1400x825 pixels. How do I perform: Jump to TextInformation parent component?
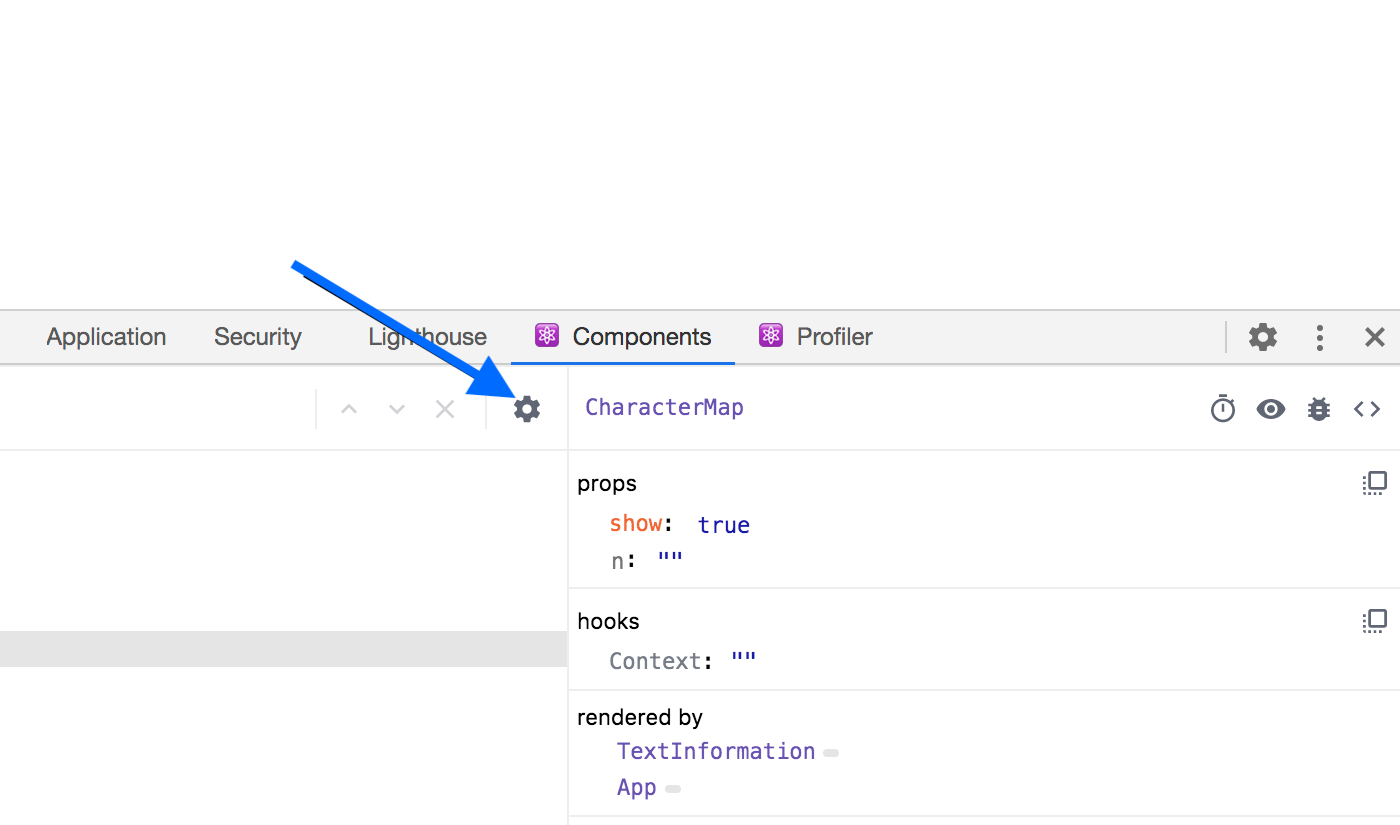(716, 751)
